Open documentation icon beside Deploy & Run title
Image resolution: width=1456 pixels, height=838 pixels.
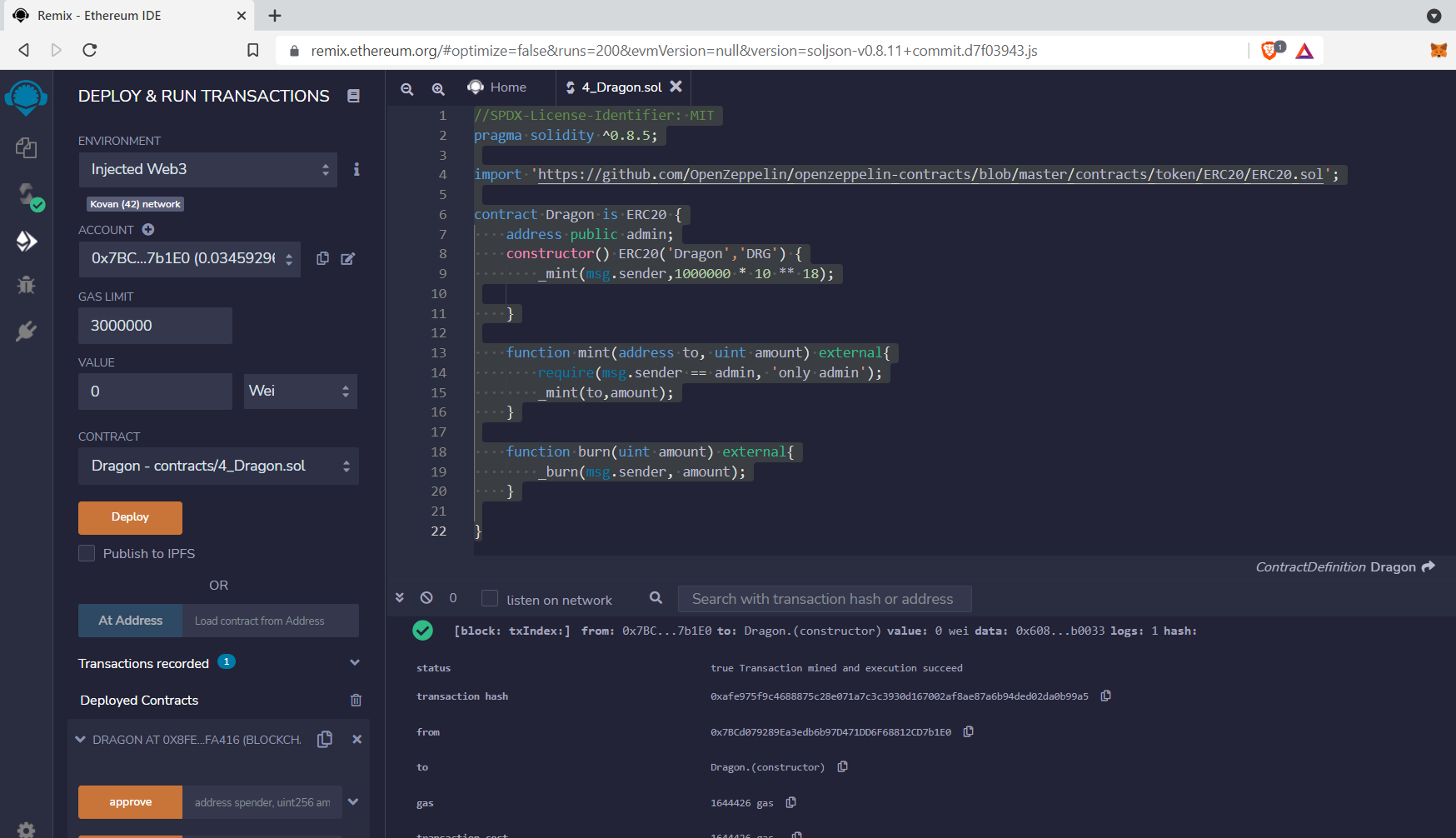tap(353, 96)
